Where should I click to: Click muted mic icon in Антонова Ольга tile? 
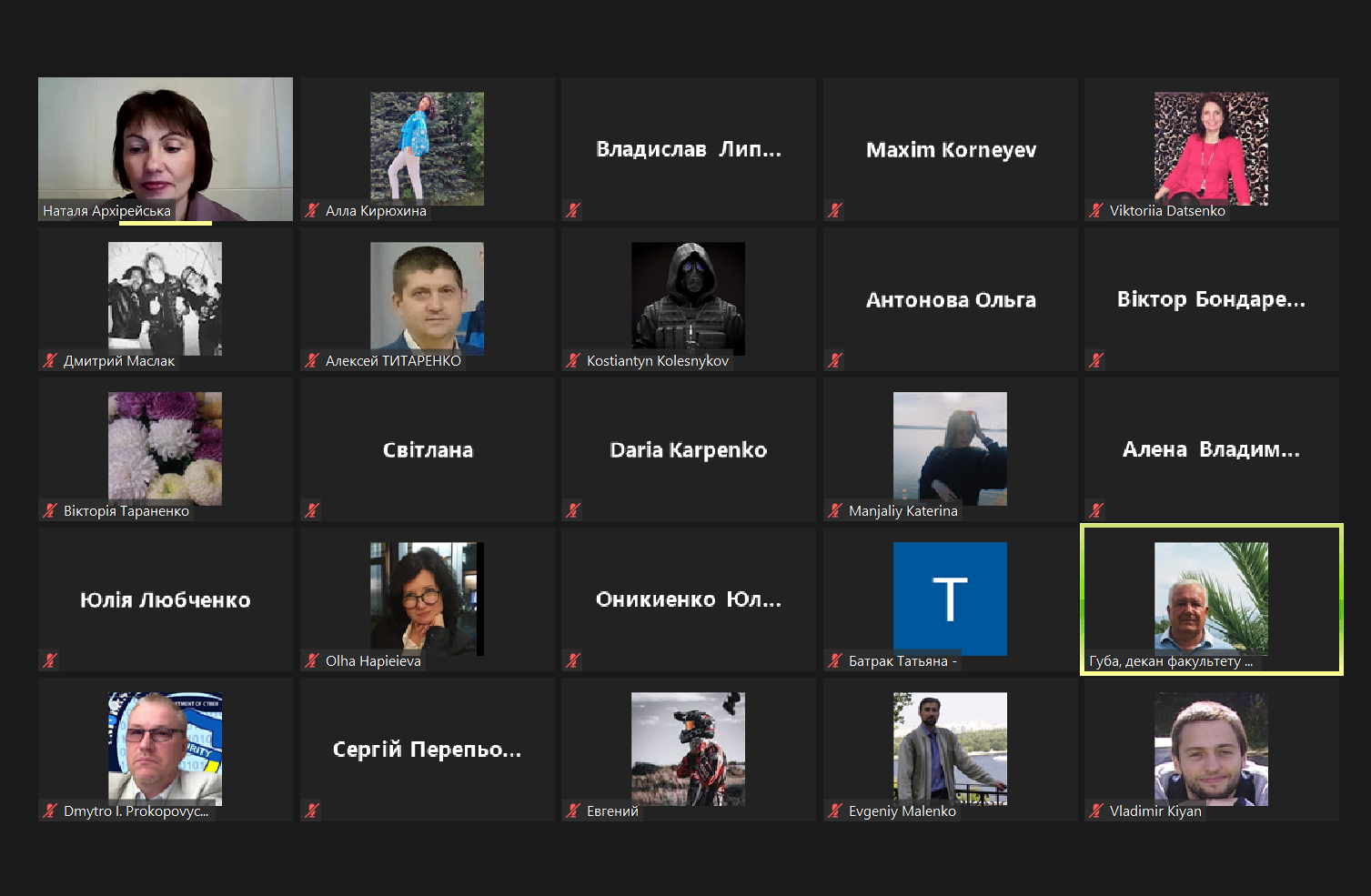click(x=835, y=360)
